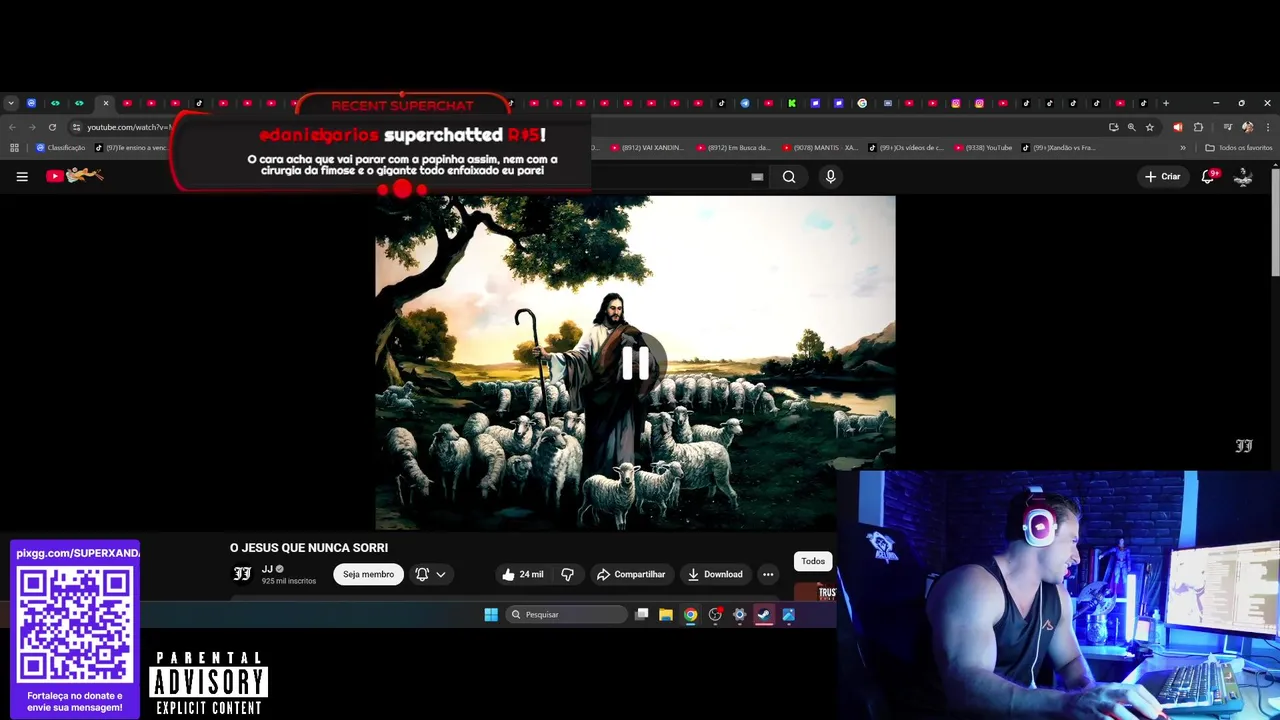This screenshot has width=1280, height=720.
Task: Go to YouTube home via logo
Action: pyautogui.click(x=74, y=176)
